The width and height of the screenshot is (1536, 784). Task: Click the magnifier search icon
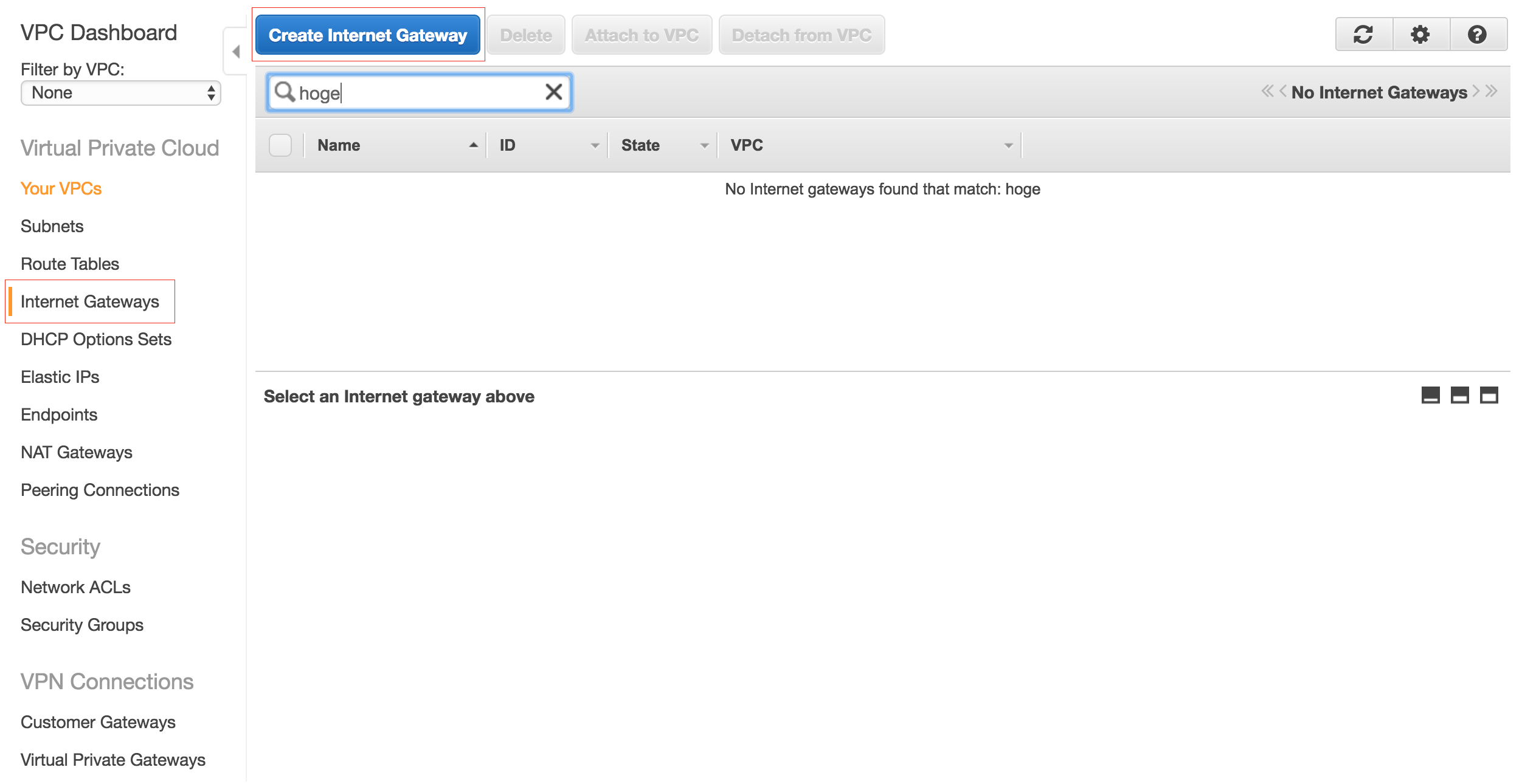tap(285, 92)
